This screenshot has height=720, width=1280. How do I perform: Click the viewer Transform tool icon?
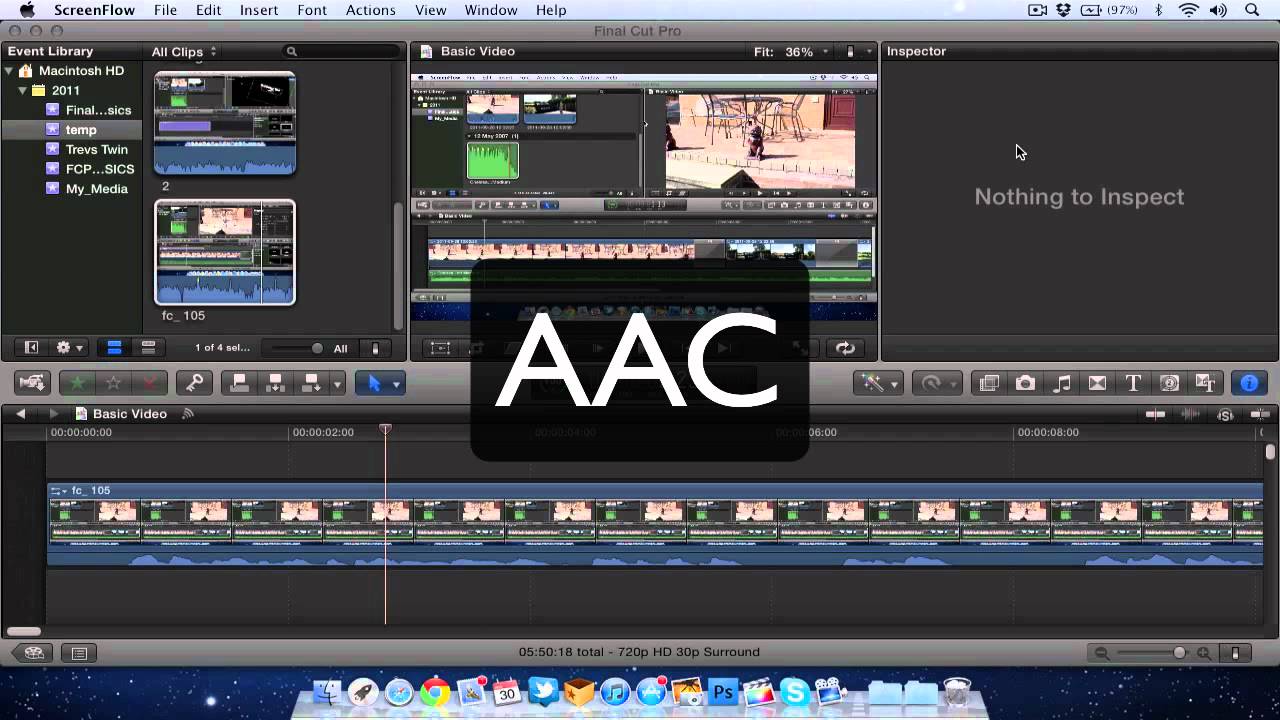click(441, 348)
